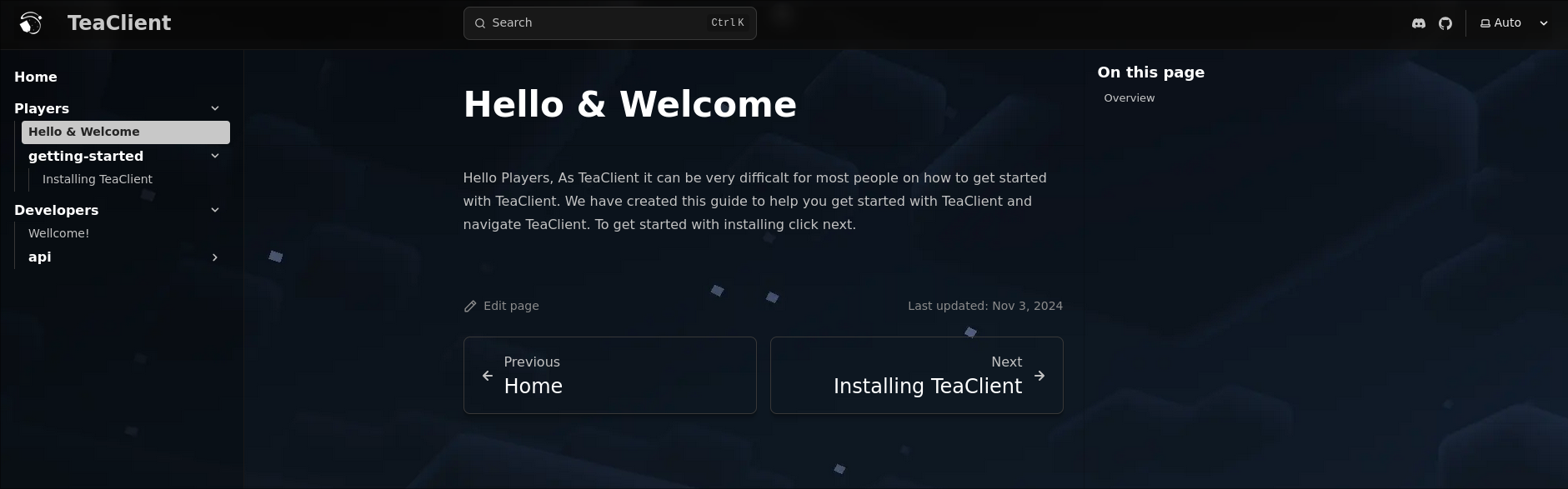The width and height of the screenshot is (1568, 489).
Task: Click the left arrow in Previous card
Action: point(488,376)
